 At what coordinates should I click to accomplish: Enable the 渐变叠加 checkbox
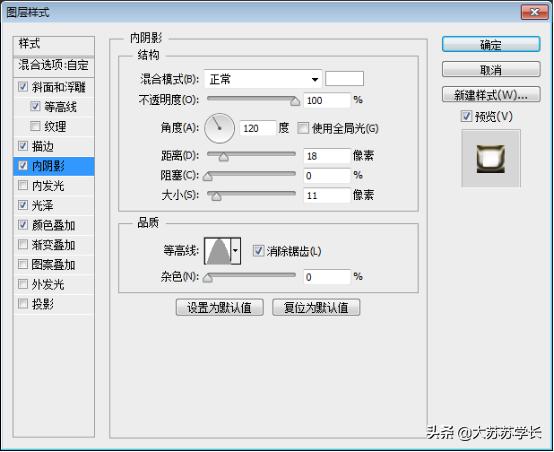tap(23, 244)
